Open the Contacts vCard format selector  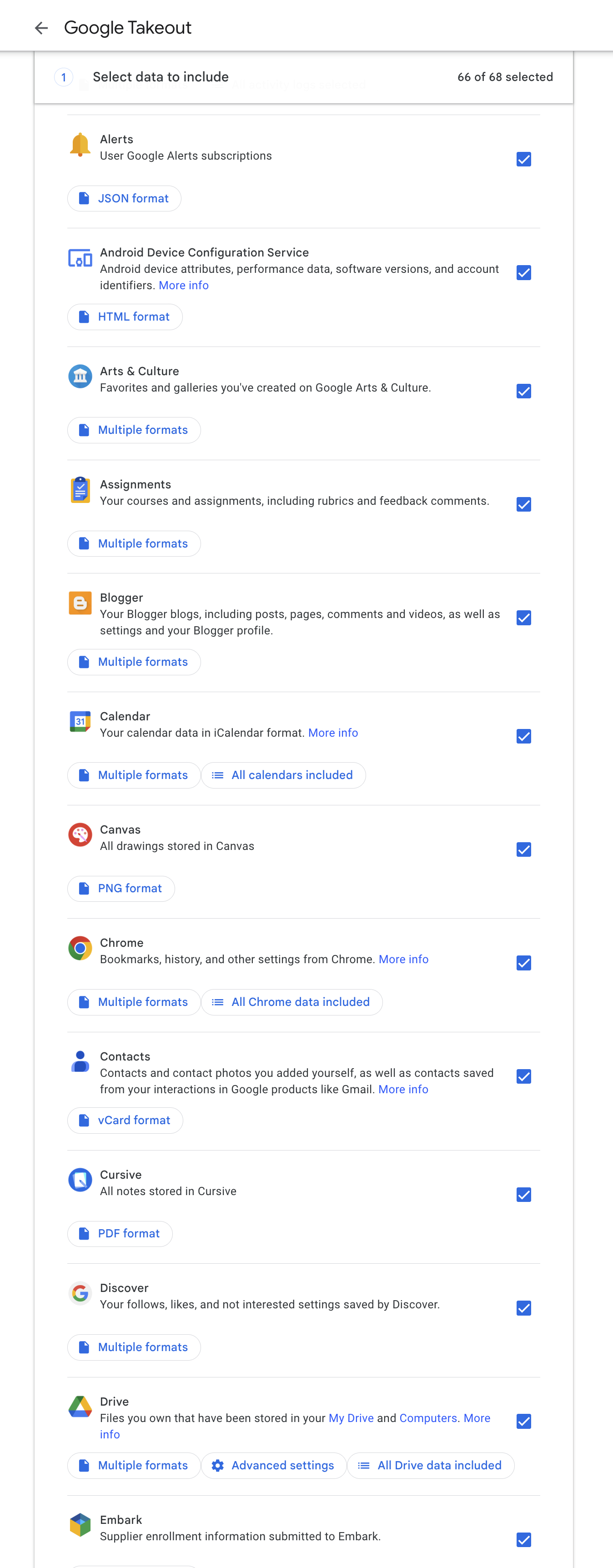click(125, 1120)
